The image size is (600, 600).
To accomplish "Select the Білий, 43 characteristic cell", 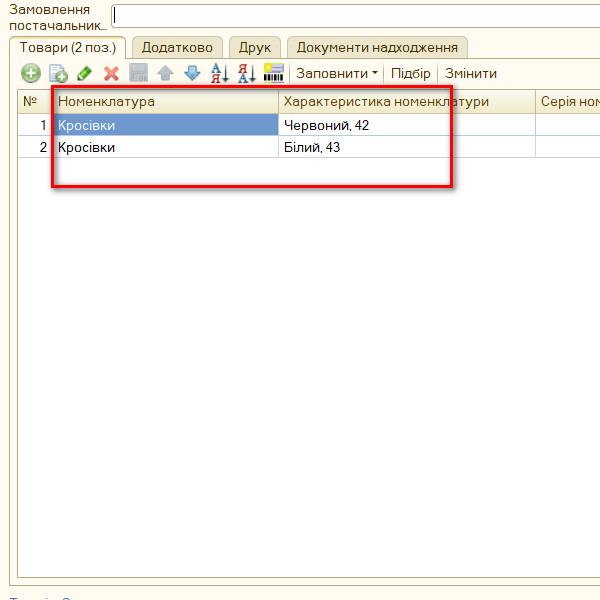I will (407, 147).
